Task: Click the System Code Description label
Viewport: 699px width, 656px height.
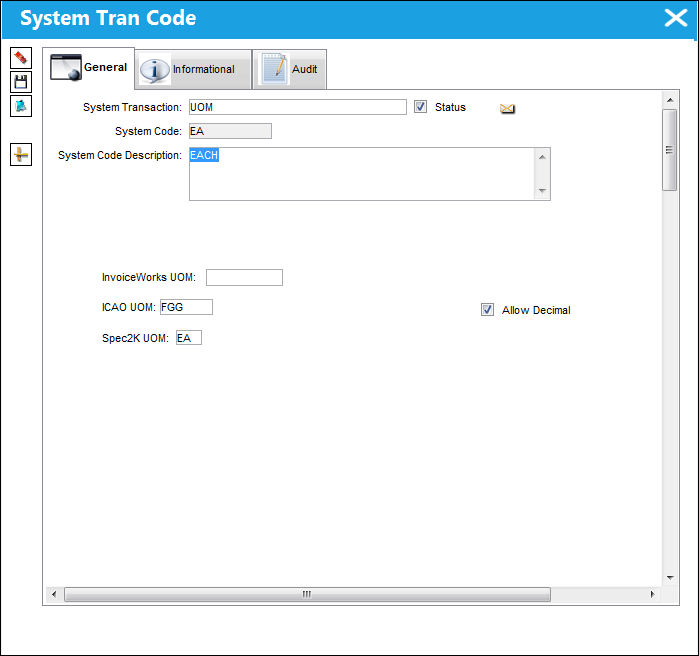Action: click(x=120, y=155)
